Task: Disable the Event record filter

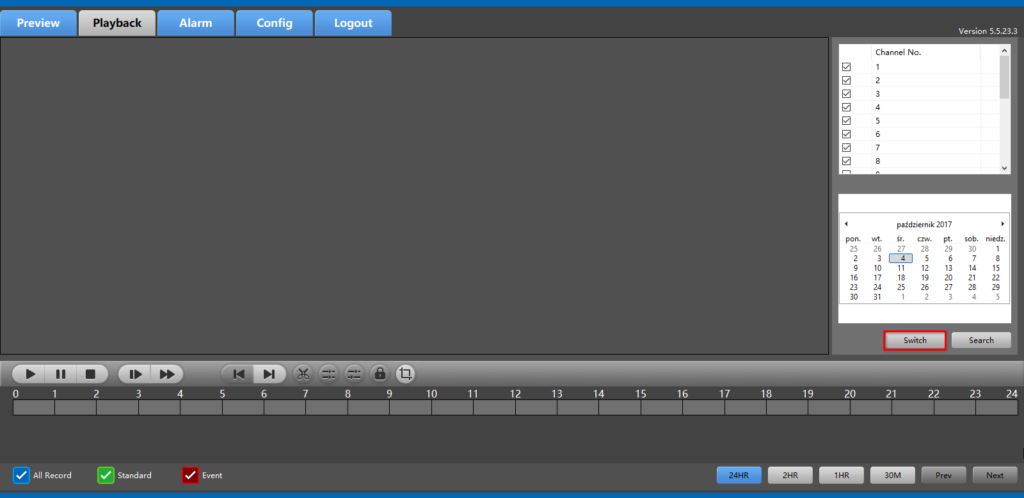Action: [190, 475]
